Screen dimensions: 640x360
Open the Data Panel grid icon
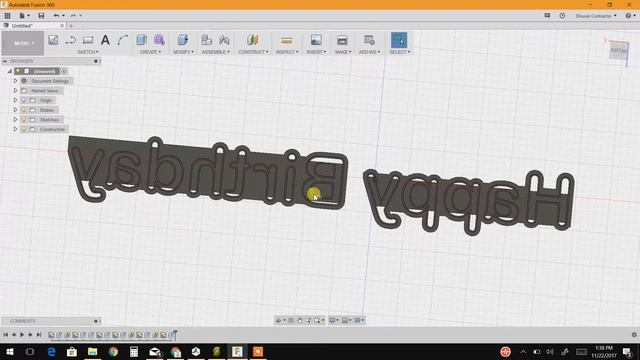[7, 16]
